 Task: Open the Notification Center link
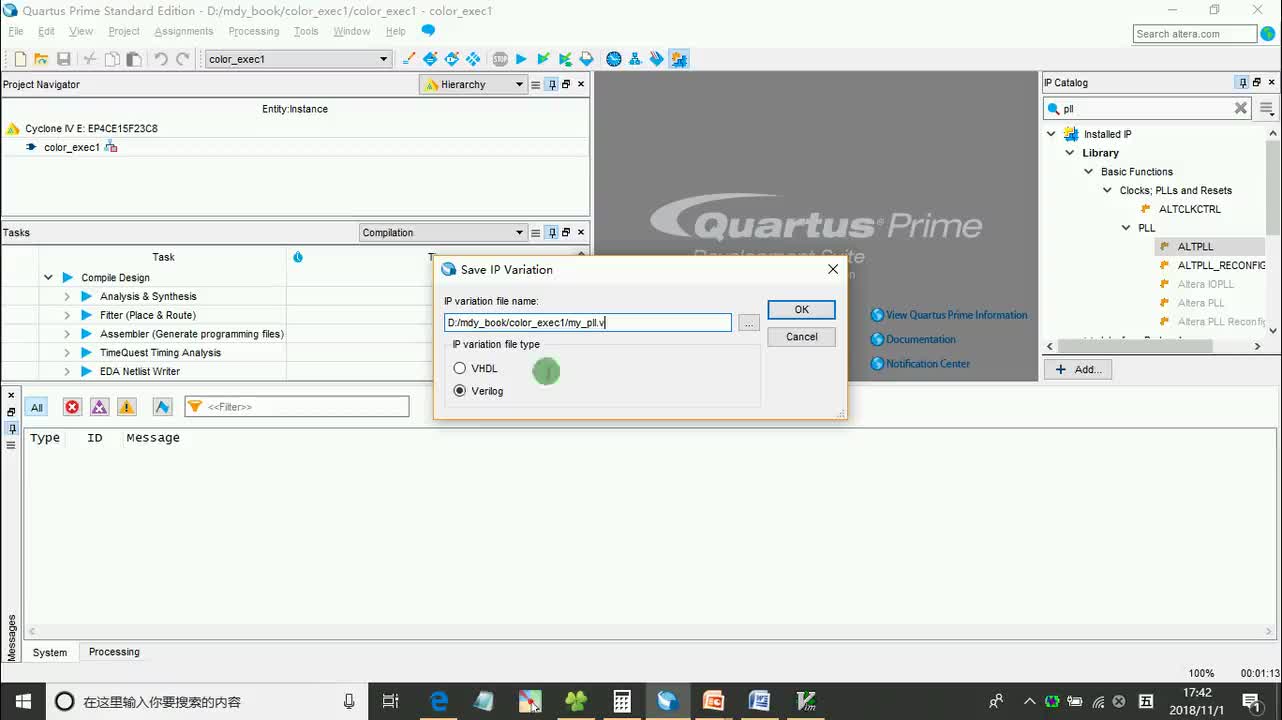927,364
